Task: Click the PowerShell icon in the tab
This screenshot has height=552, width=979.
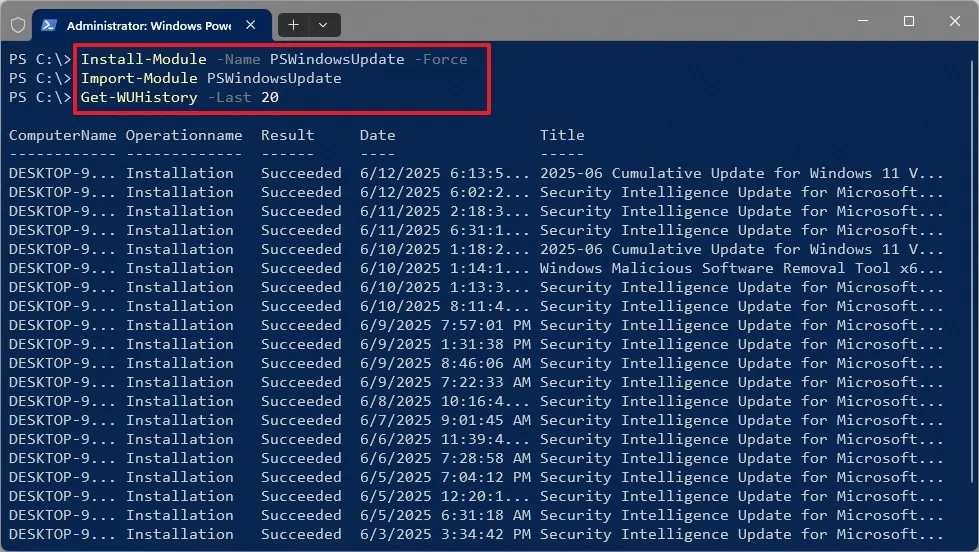Action: pyautogui.click(x=49, y=25)
